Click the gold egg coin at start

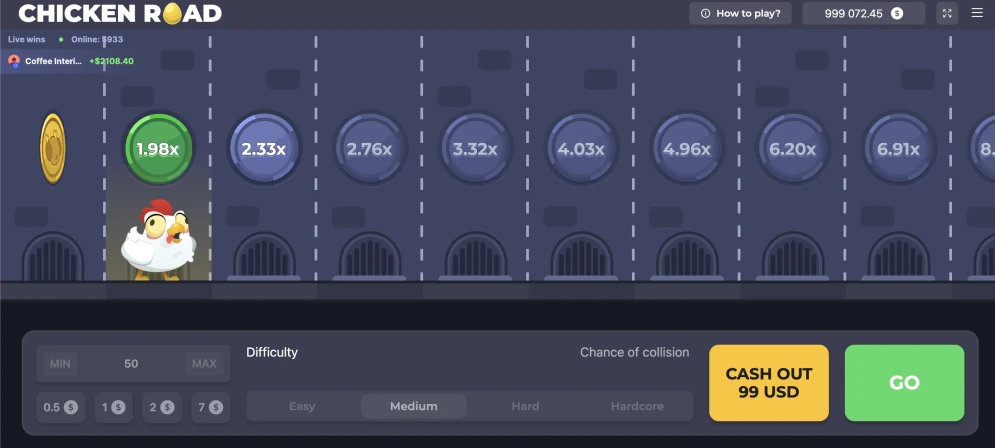(x=53, y=148)
